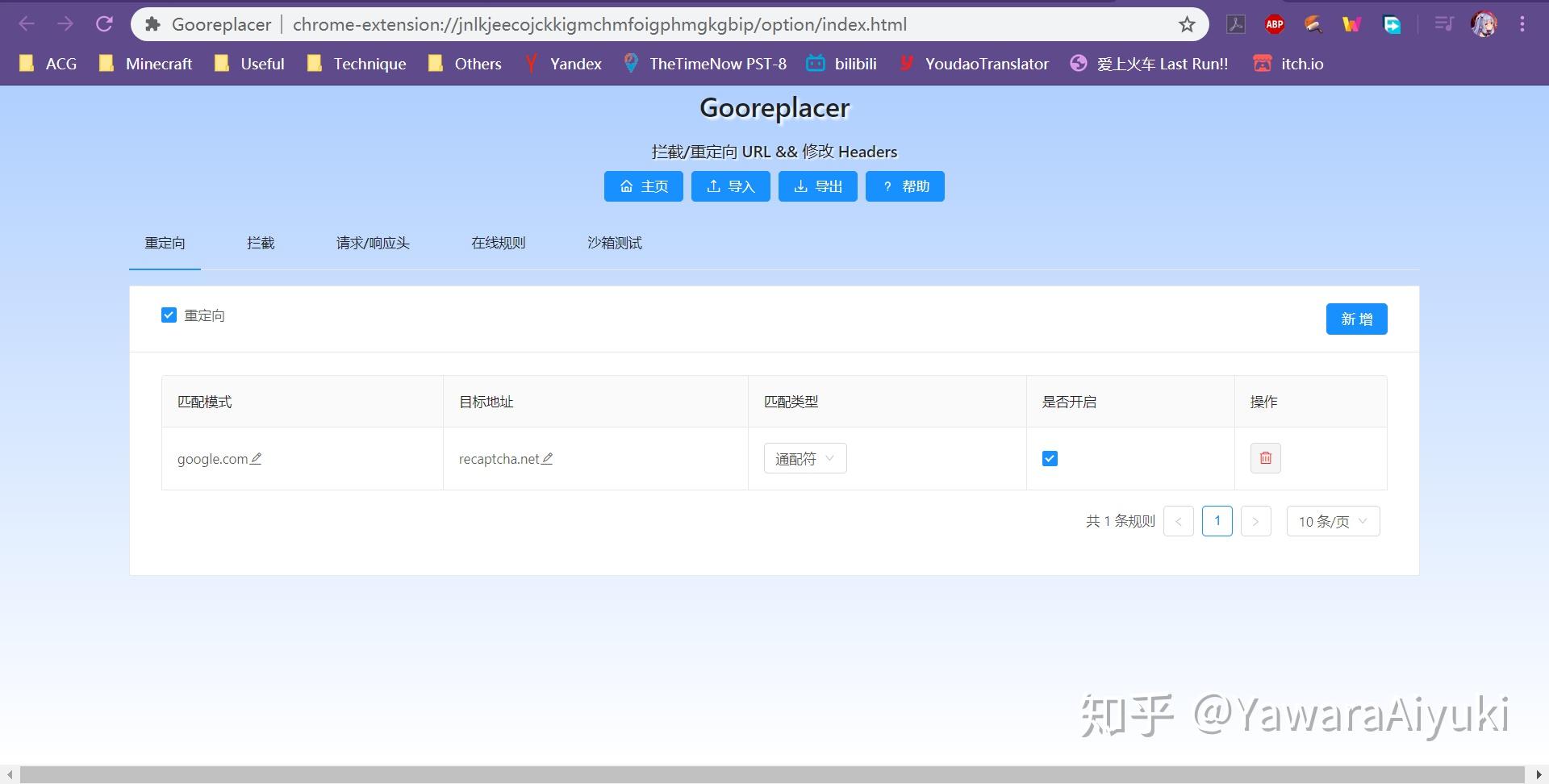Image resolution: width=1549 pixels, height=784 pixels.
Task: Toggle the 重定向 master checkbox
Action: [169, 315]
